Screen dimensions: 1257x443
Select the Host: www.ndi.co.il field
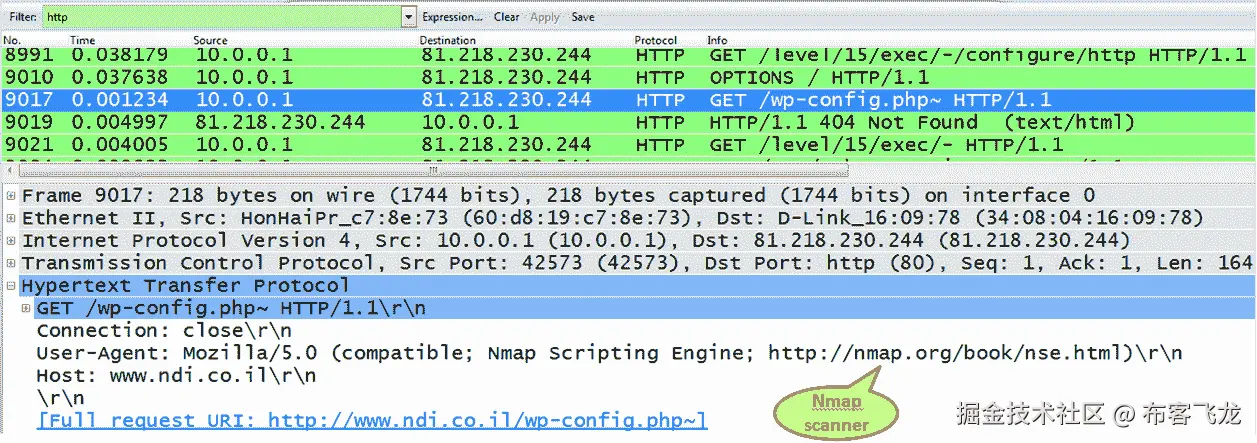tap(176, 376)
